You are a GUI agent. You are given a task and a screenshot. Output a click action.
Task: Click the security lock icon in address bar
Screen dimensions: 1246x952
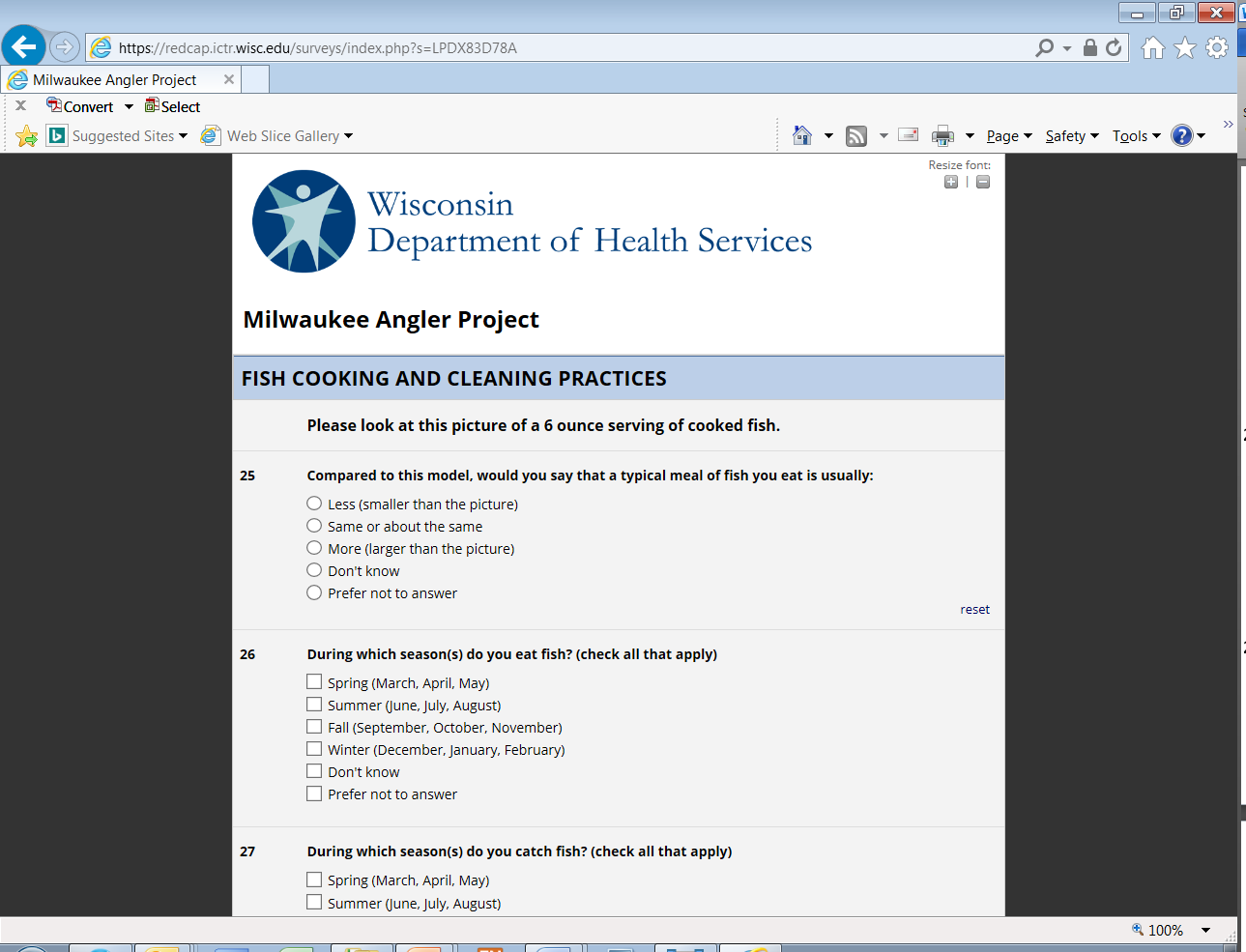(x=1090, y=47)
